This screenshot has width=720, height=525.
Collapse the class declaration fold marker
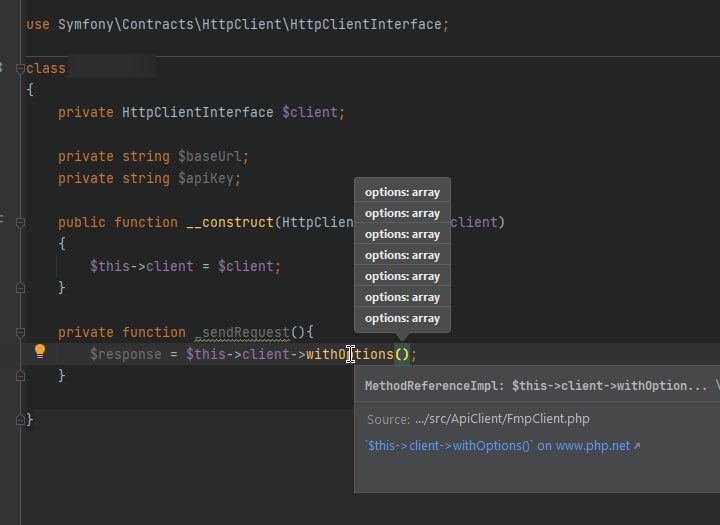[20, 69]
